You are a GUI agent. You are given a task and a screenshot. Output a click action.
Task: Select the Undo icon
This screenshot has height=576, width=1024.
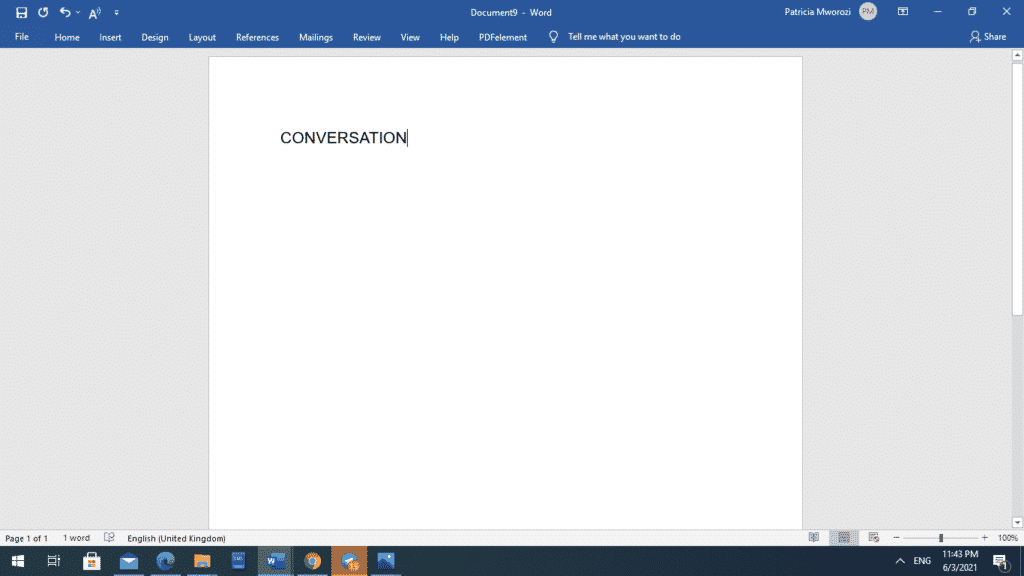[65, 13]
